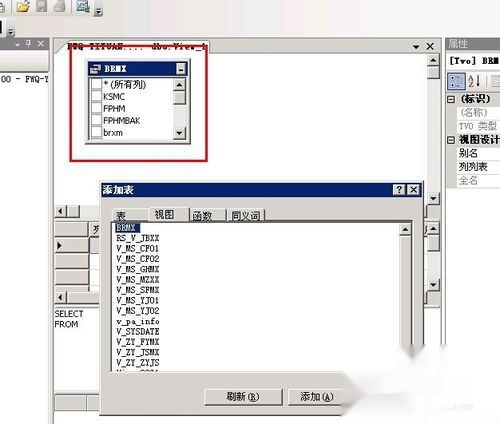The width and height of the screenshot is (500, 424).
Task: Sort properties alphabetically with A-Z icon
Action: point(474,81)
